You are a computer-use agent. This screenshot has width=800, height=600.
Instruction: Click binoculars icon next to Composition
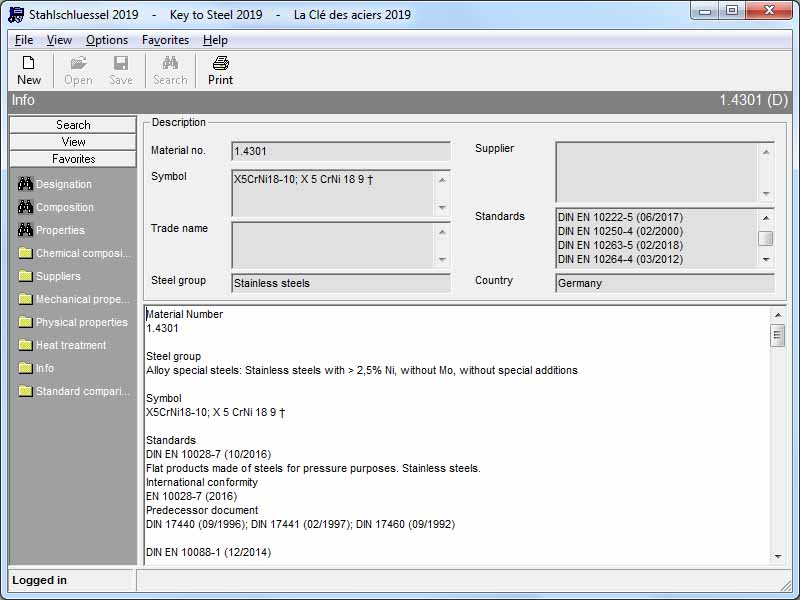[26, 207]
